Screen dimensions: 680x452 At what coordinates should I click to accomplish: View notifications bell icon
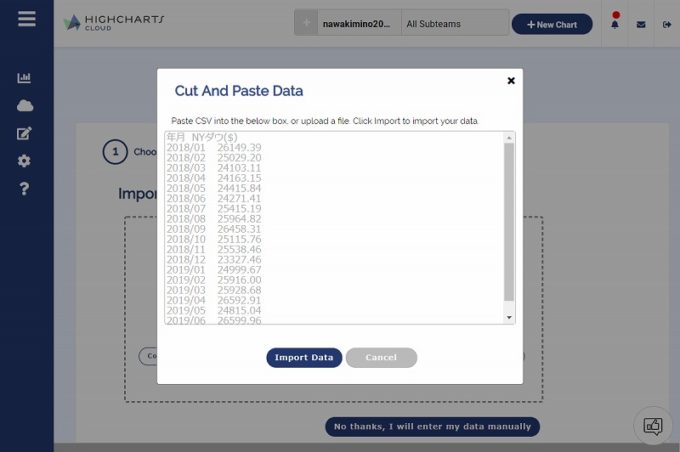point(615,24)
